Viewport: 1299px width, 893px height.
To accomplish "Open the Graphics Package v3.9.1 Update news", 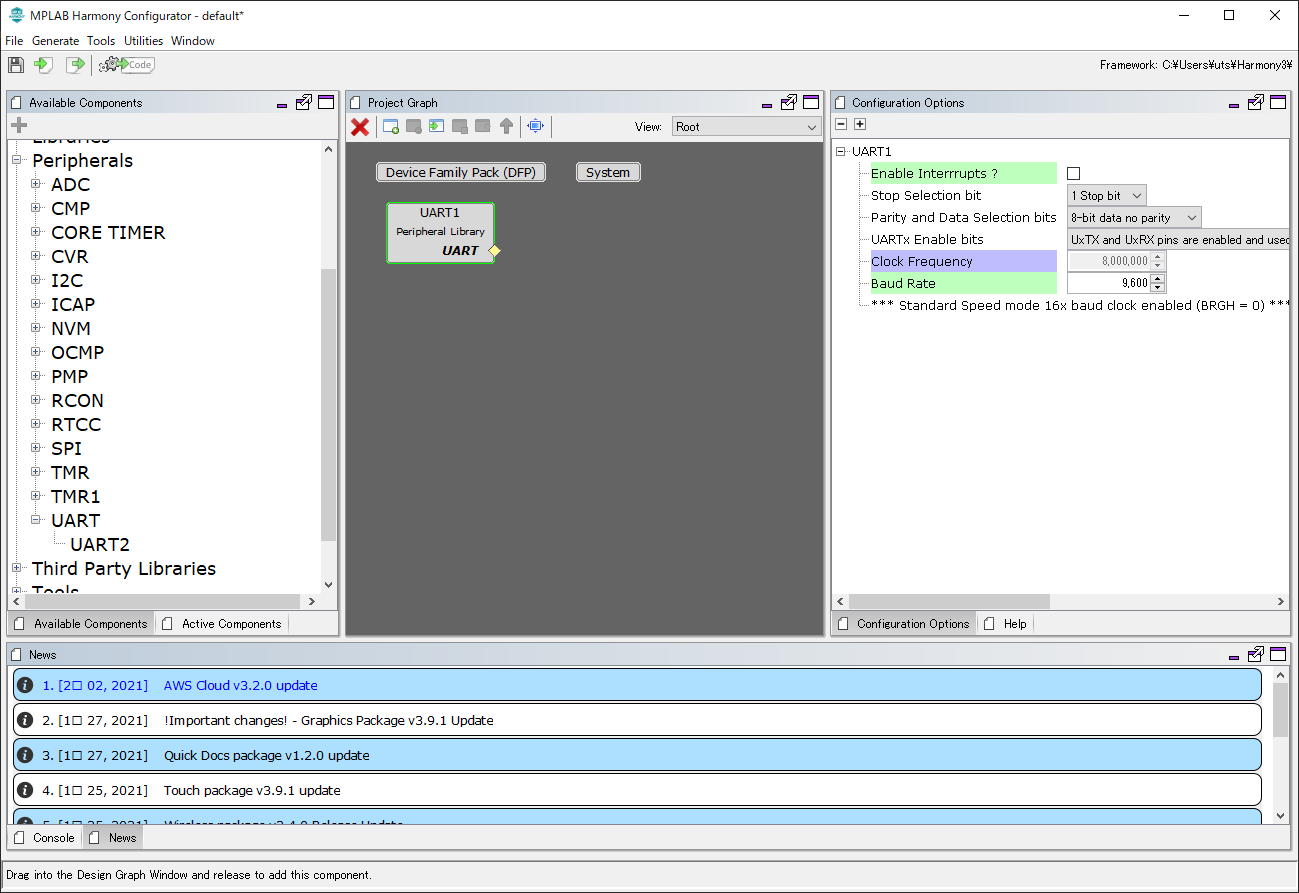I will tap(637, 720).
